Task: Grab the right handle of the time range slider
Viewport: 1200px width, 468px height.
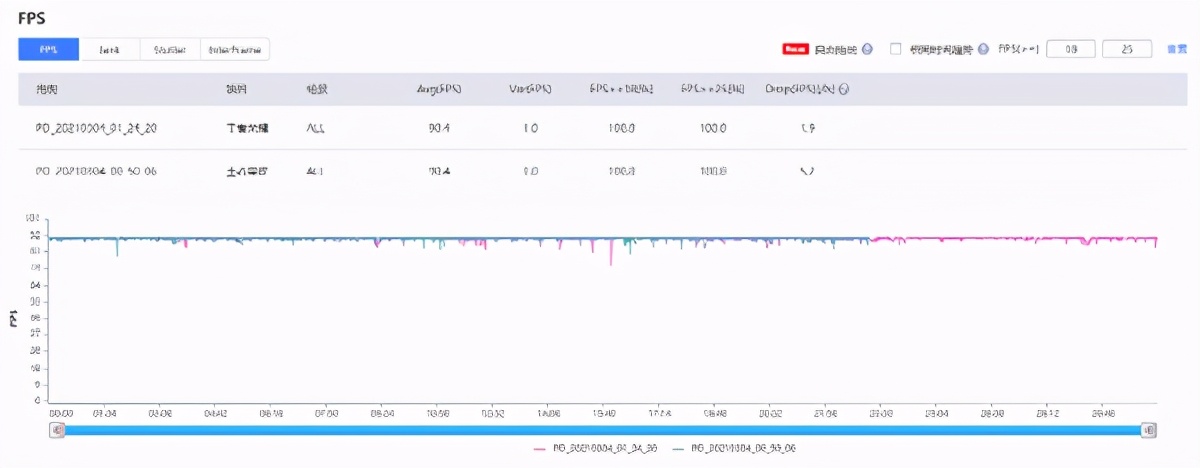Action: coord(1149,429)
